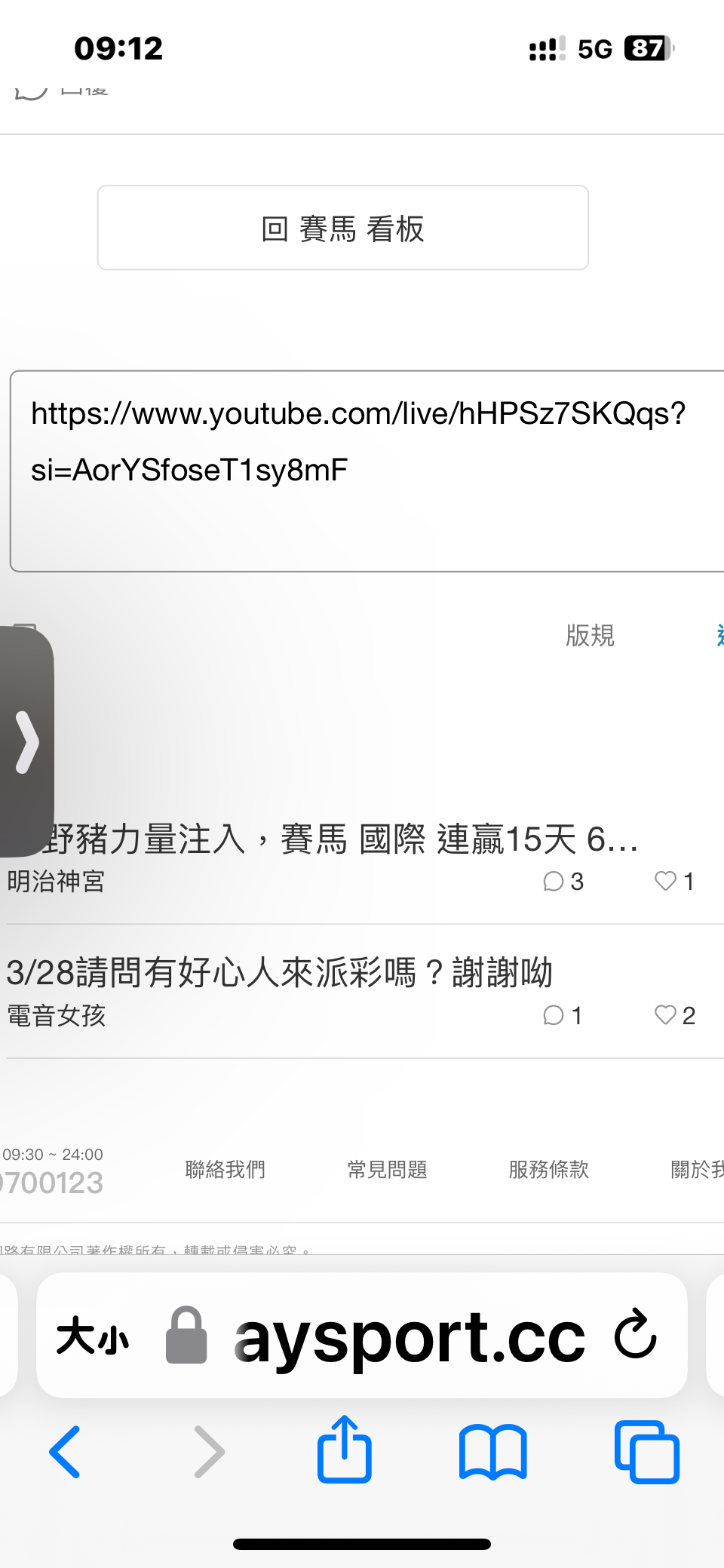
Task: Tap the padlock icon in the address bar
Action: coord(186,1335)
